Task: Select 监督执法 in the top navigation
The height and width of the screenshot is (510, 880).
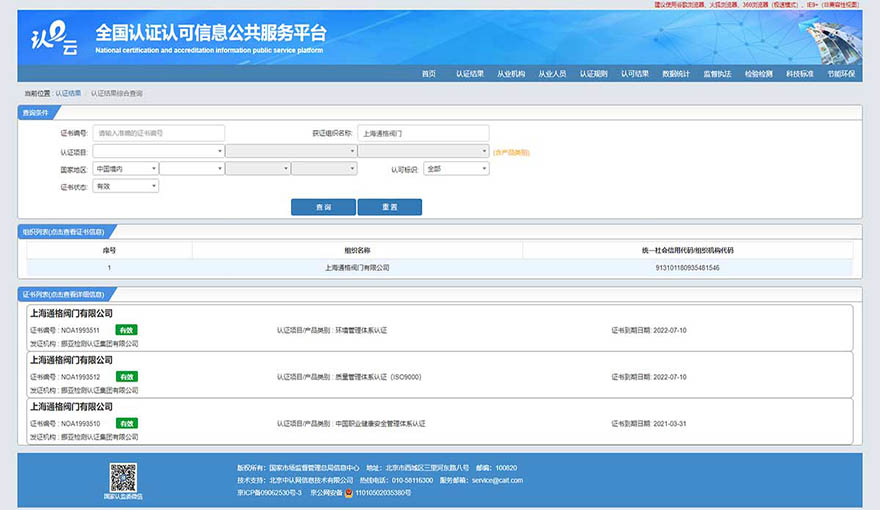Action: pos(717,74)
